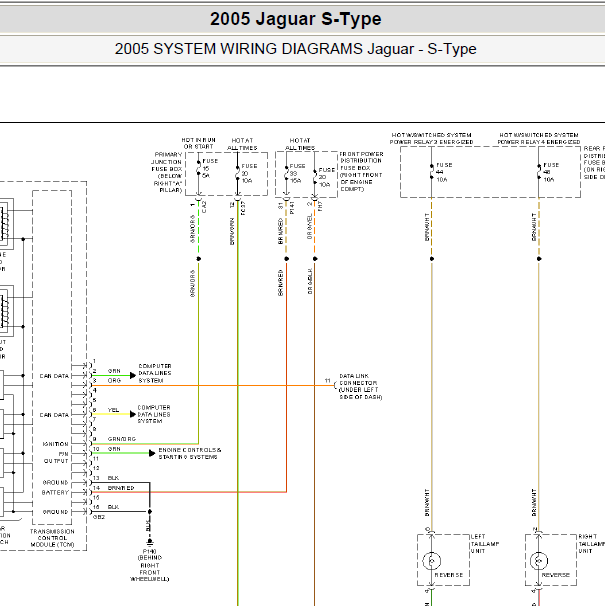This screenshot has height=606, width=605.
Task: Click the "RIGHT TAILLAMP UNIT" label
Action: pos(591,544)
